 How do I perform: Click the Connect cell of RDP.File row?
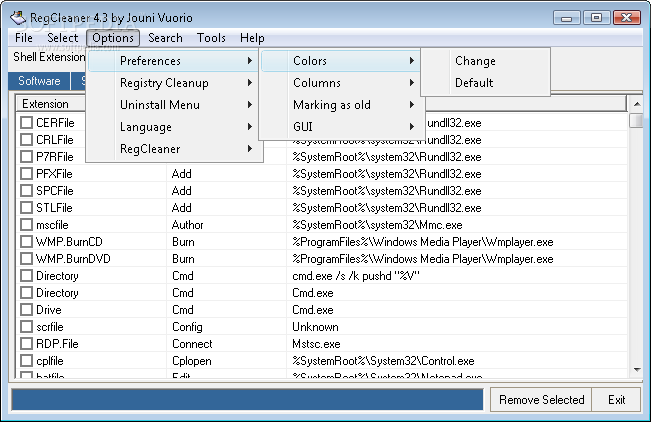(192, 344)
